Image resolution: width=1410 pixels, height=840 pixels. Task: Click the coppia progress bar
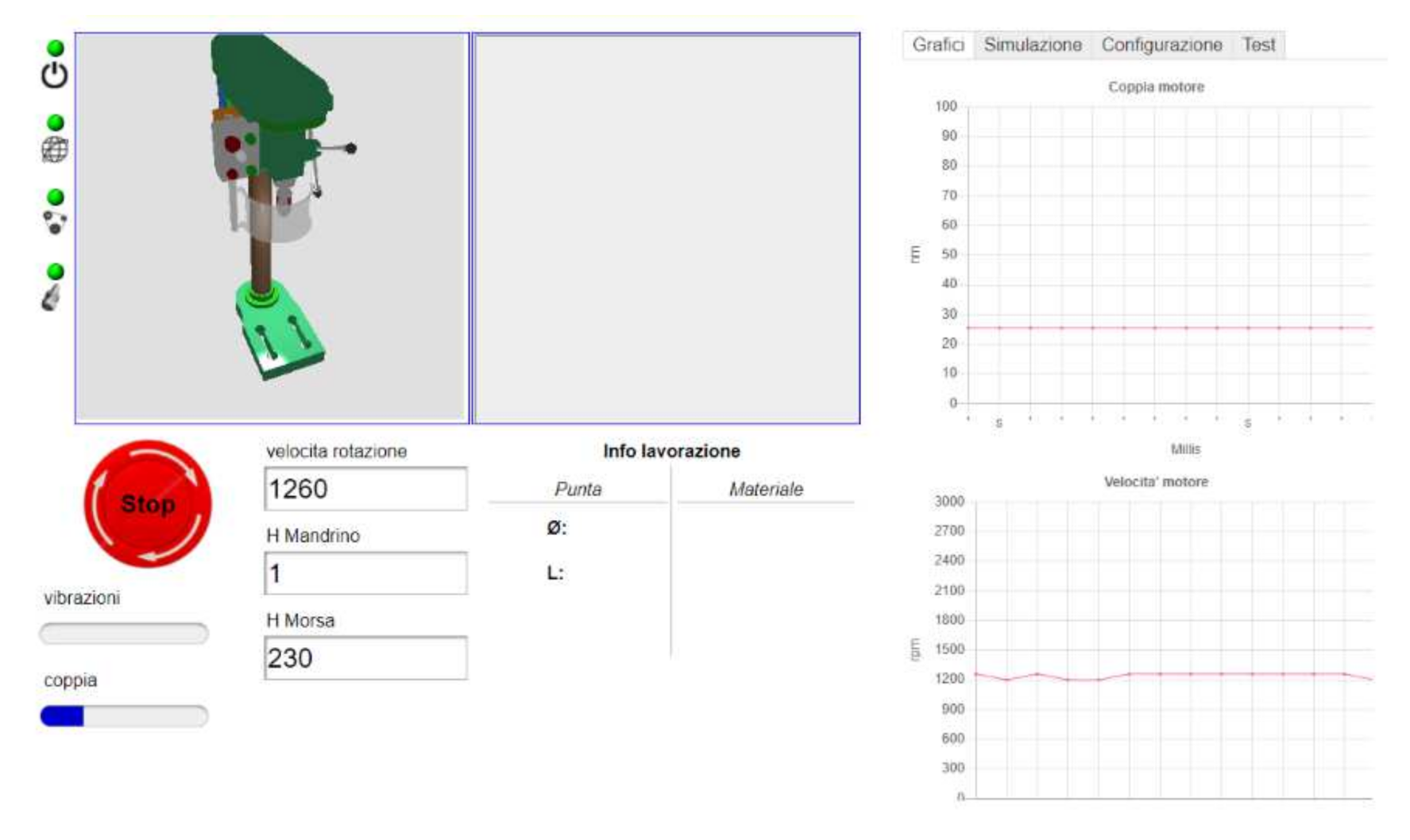(x=124, y=716)
